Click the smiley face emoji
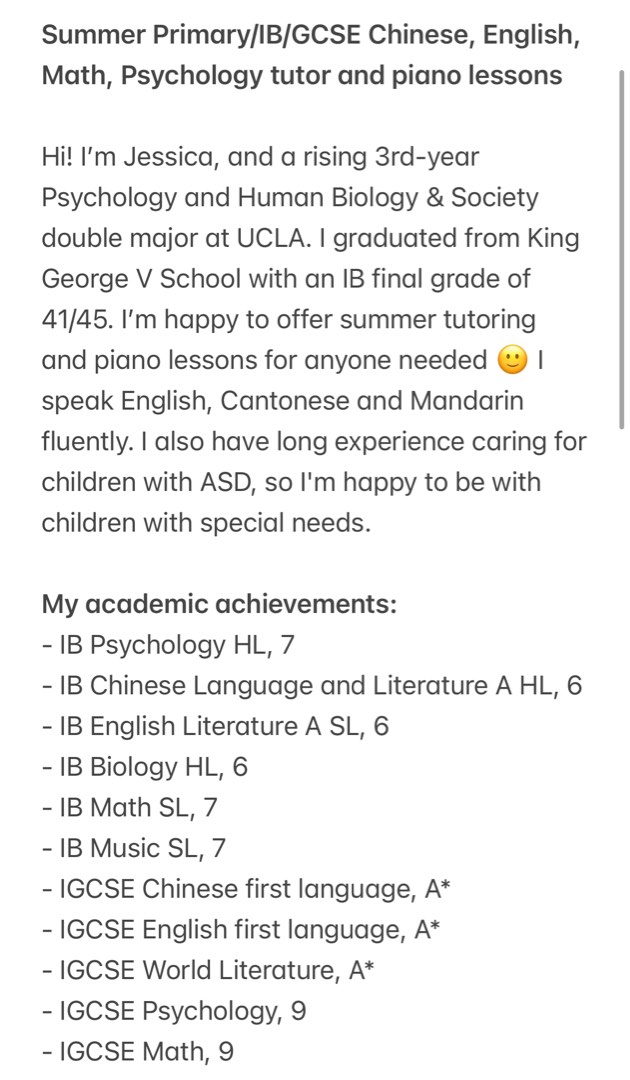This screenshot has width=630, height=1080. click(511, 360)
